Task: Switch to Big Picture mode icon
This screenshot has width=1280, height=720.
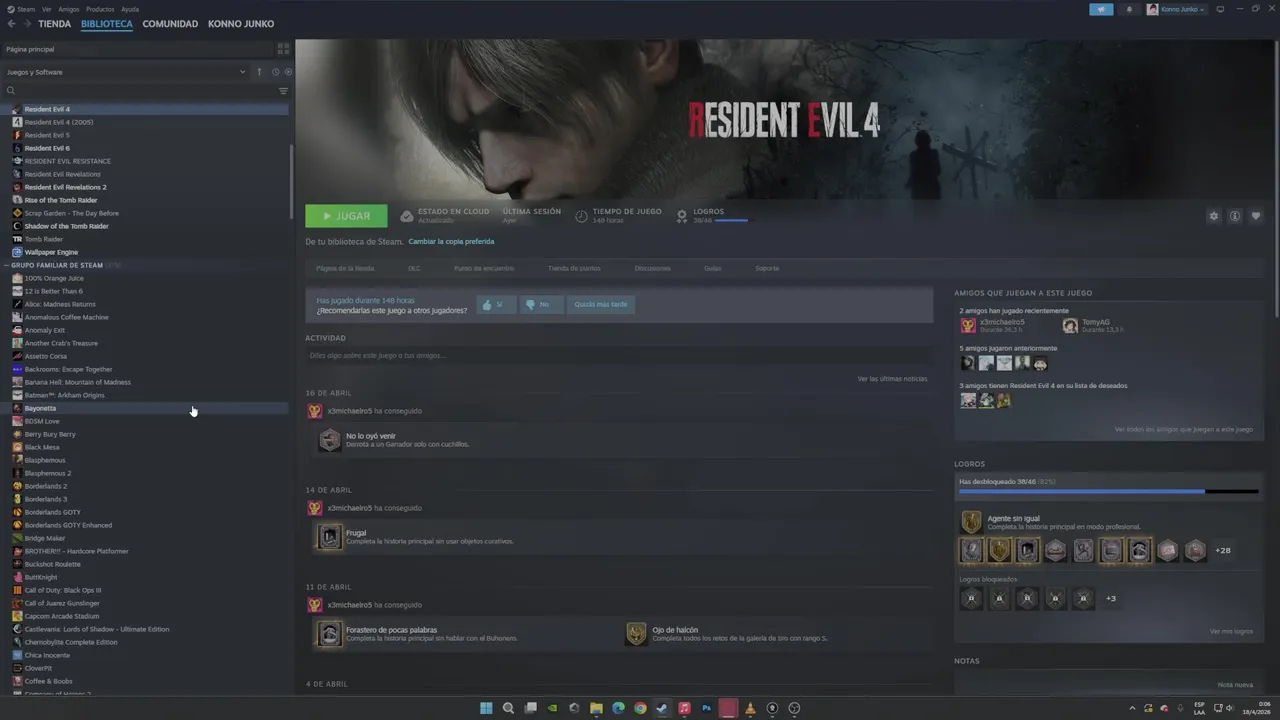Action: point(1220,9)
